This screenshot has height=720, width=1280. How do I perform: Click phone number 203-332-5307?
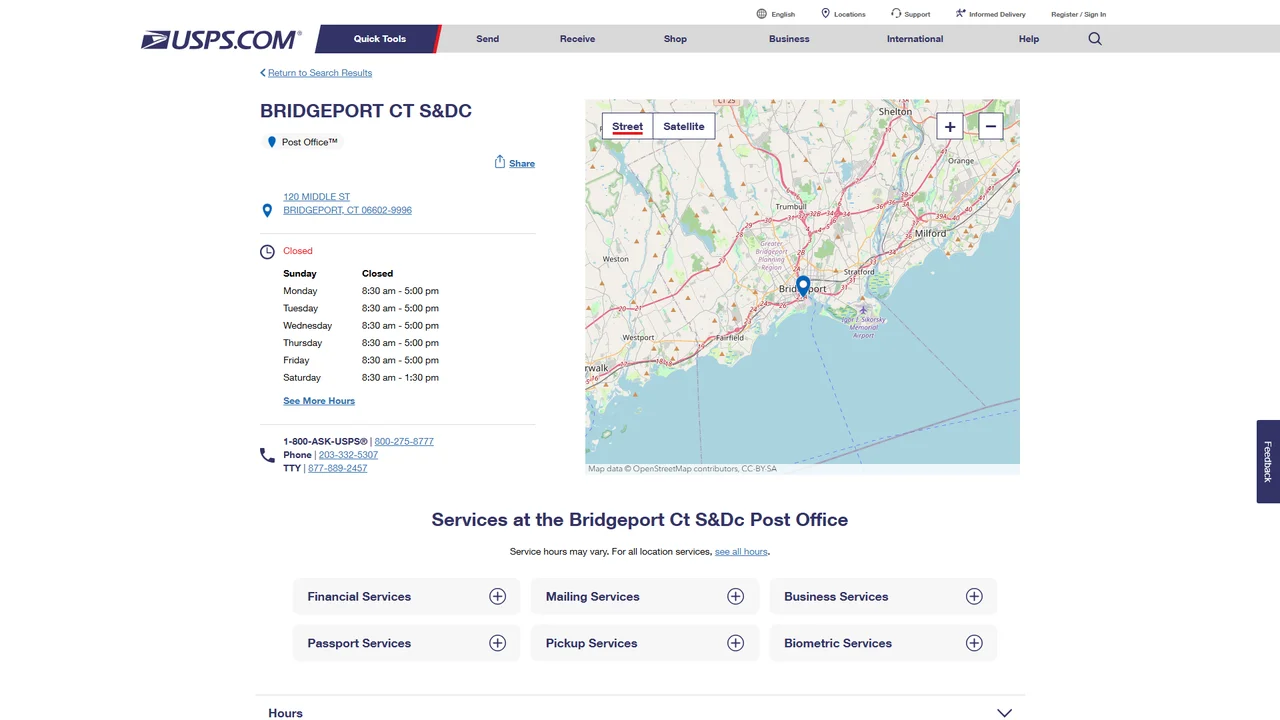[348, 455]
